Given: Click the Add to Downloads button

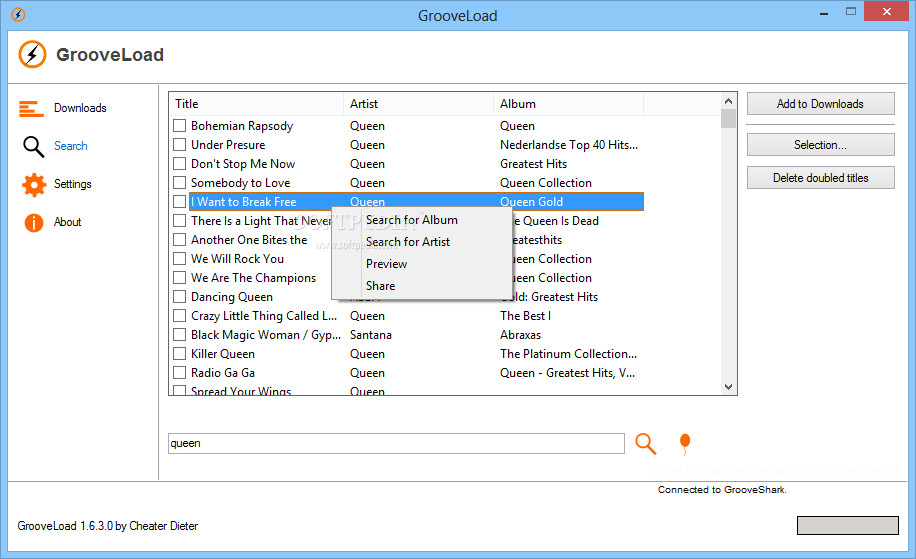Looking at the screenshot, I should 820,104.
